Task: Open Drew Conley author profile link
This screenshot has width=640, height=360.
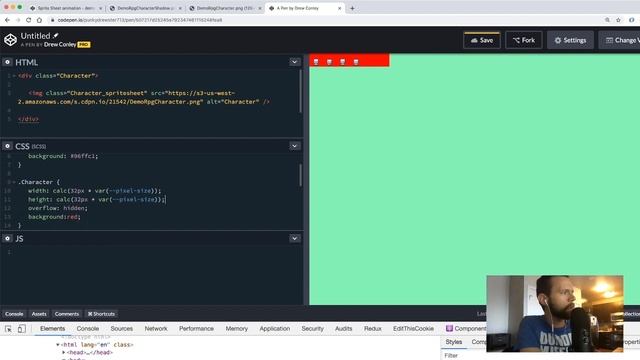Action: click(60, 44)
